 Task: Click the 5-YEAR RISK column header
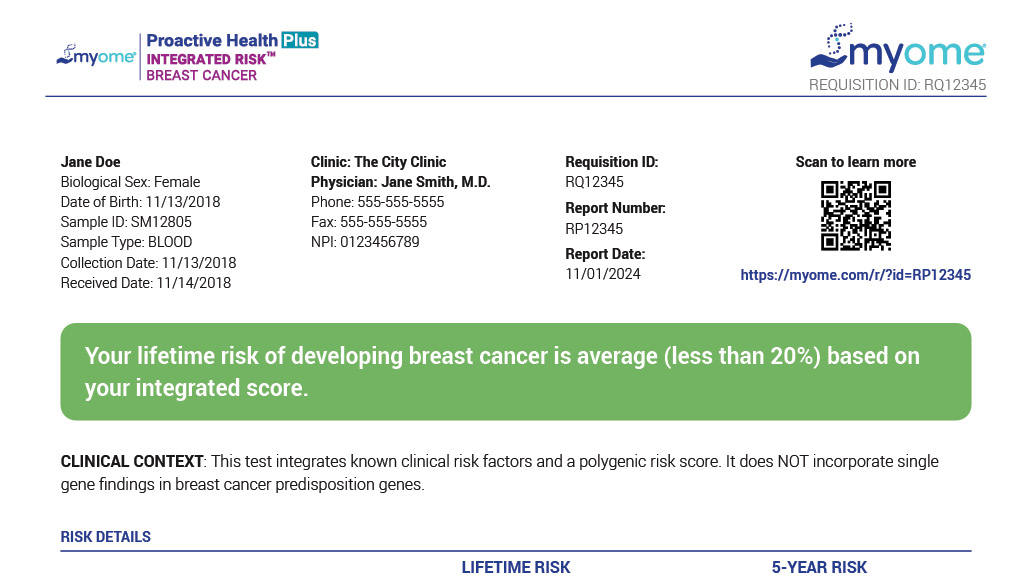[819, 567]
